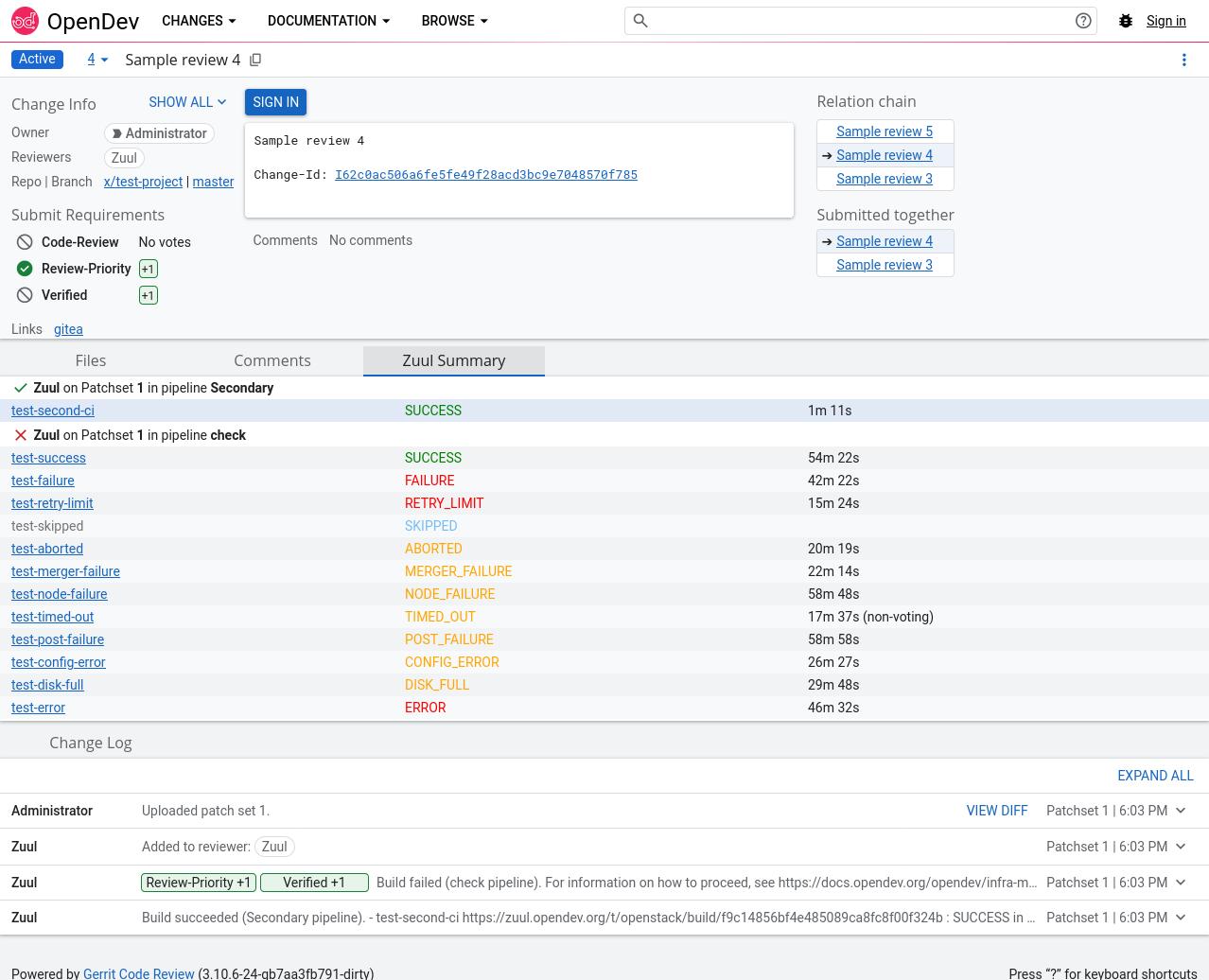Image resolution: width=1209 pixels, height=980 pixels.
Task: Switch to the Files tab
Action: tap(91, 360)
